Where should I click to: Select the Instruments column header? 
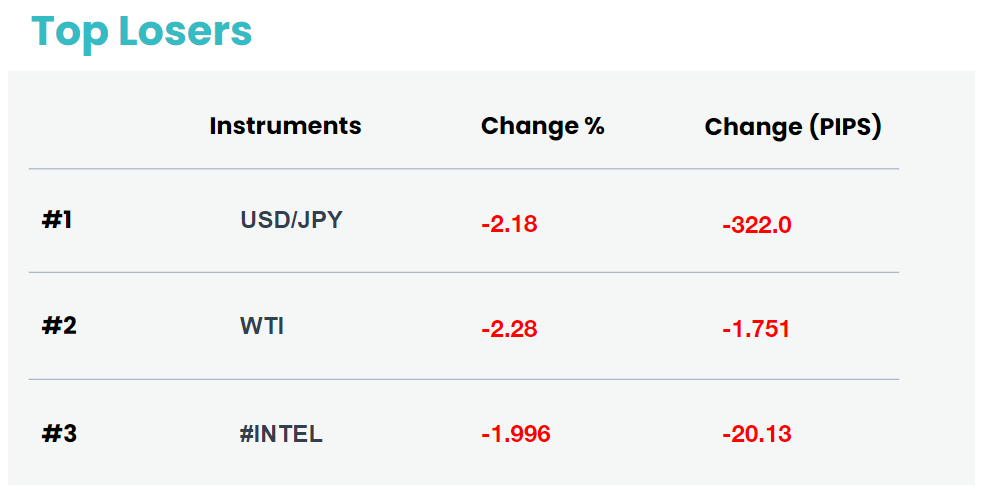[285, 126]
